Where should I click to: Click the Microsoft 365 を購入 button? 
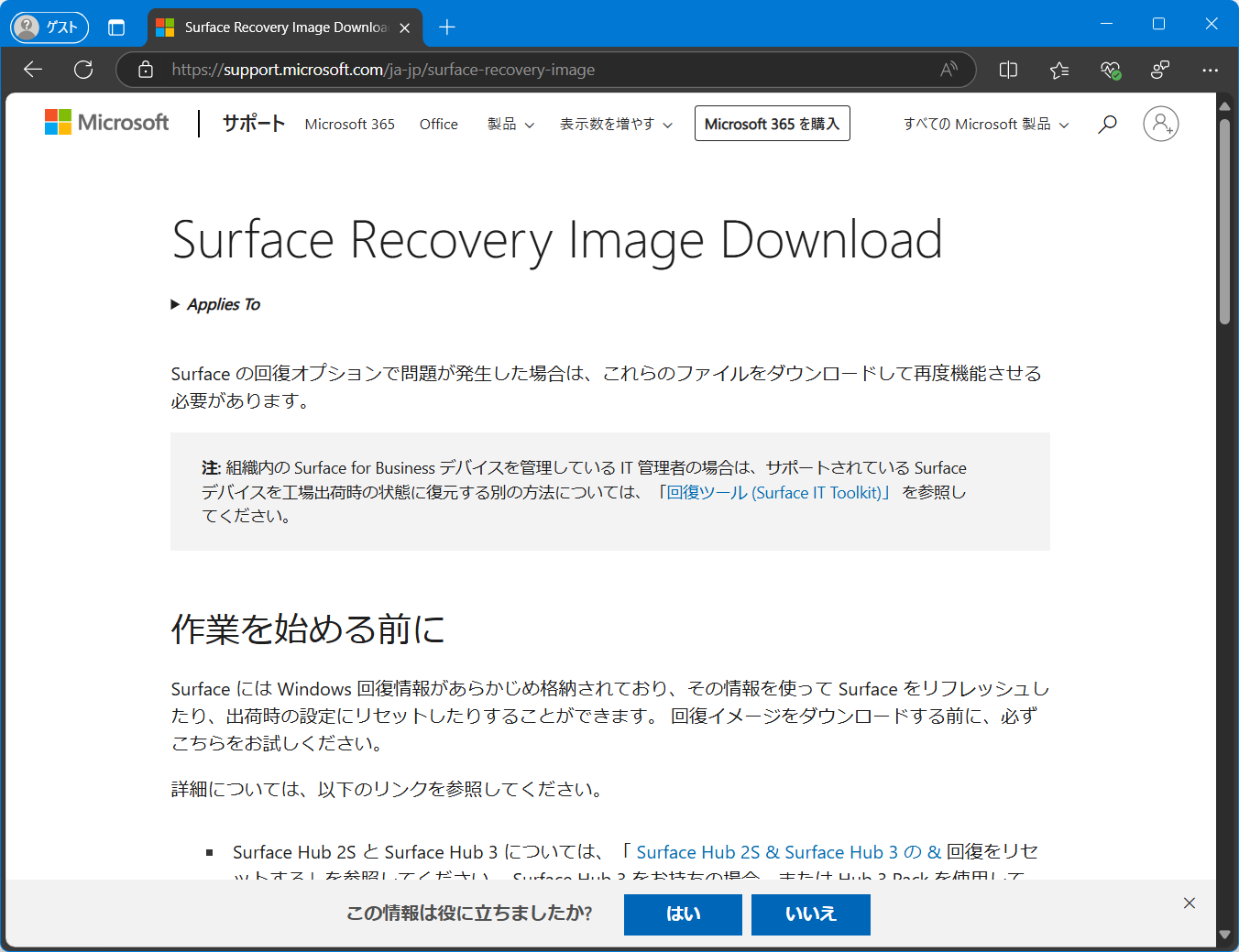773,124
